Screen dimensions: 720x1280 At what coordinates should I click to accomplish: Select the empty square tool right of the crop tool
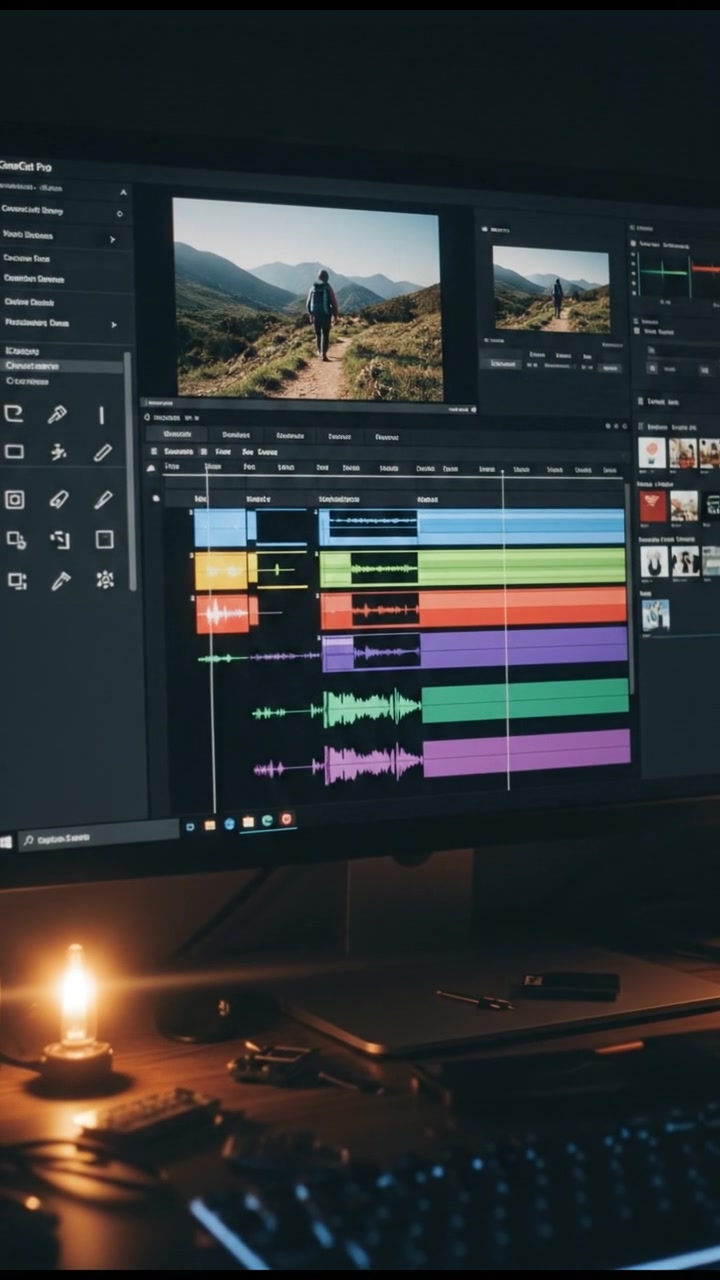[104, 540]
